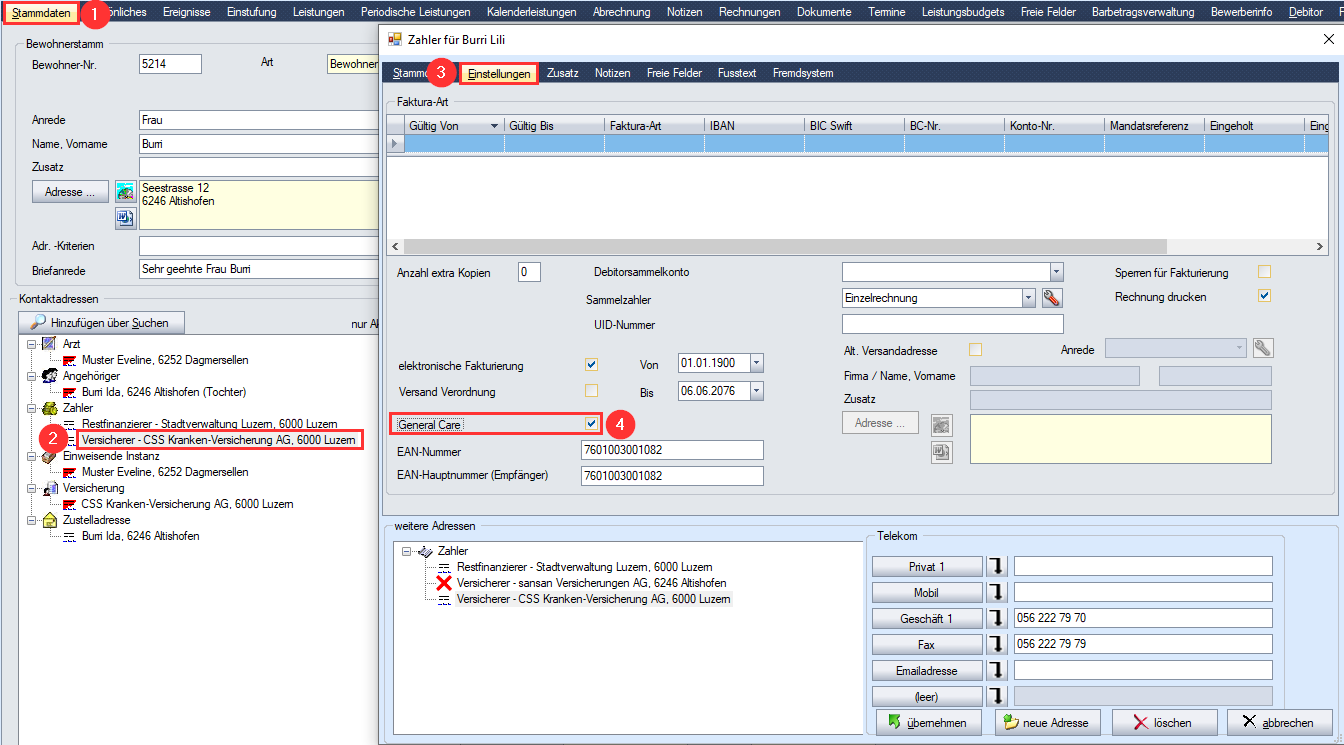Click the map icon beside Adresse button
The width and height of the screenshot is (1344, 745).
(x=125, y=192)
